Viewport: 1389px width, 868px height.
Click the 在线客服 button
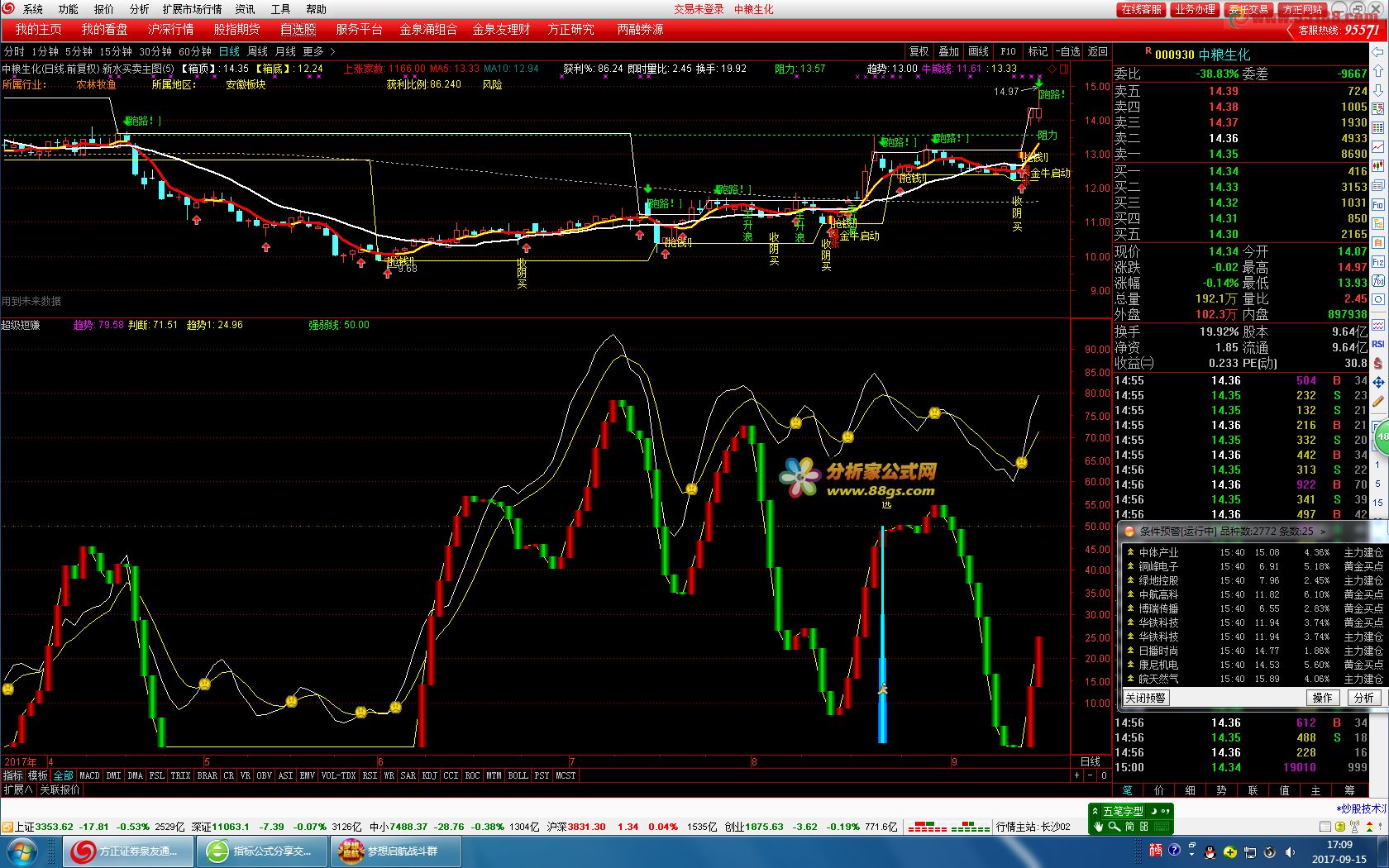tap(1141, 9)
